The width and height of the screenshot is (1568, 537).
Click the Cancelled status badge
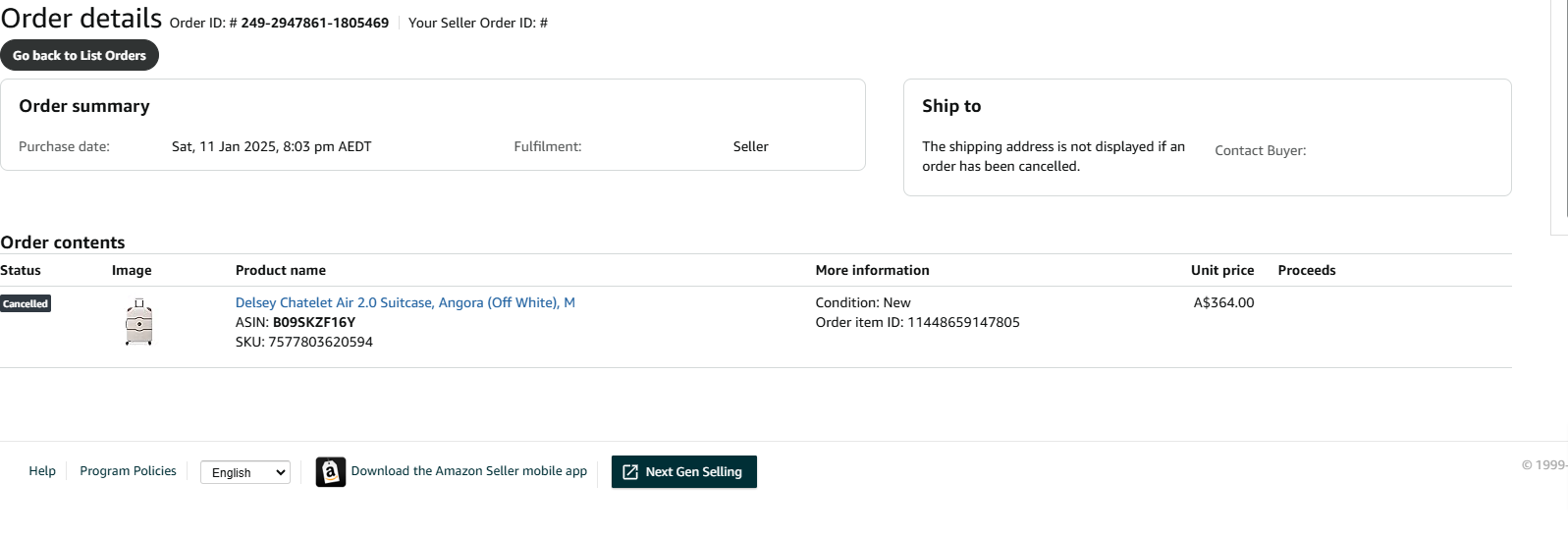(26, 303)
